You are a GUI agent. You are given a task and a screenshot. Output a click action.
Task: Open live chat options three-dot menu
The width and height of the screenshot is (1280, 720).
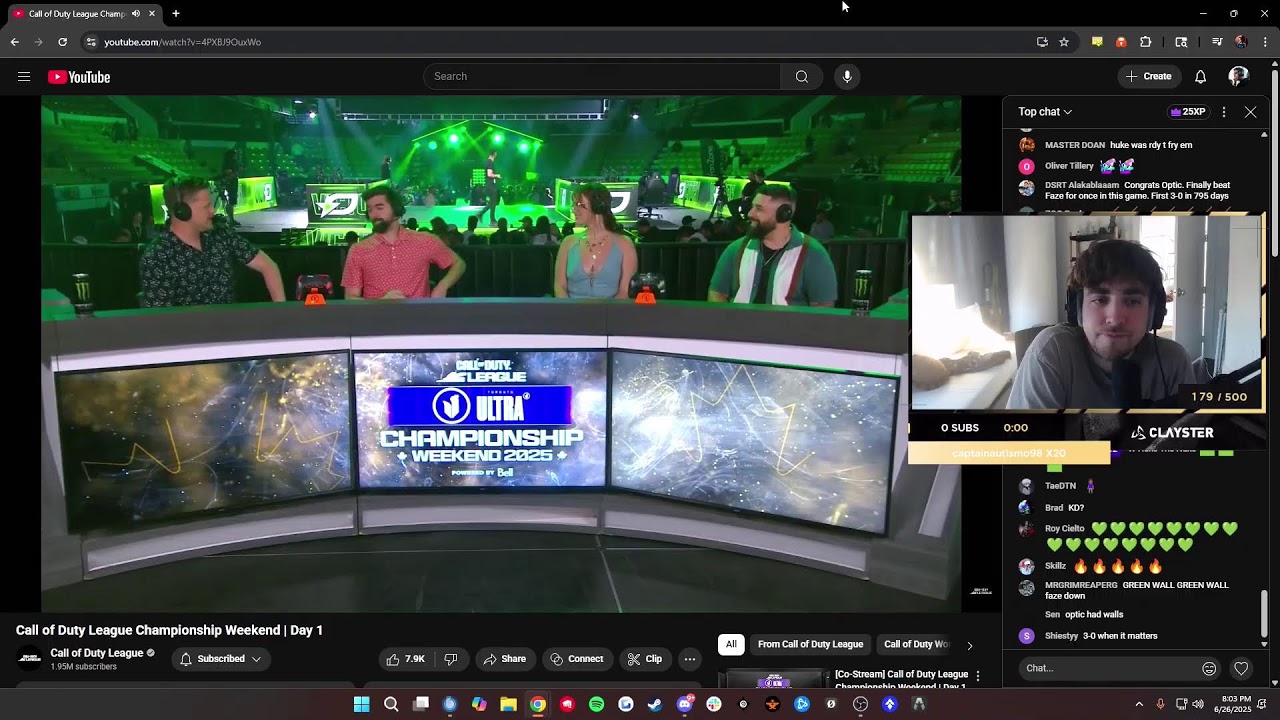1224,112
